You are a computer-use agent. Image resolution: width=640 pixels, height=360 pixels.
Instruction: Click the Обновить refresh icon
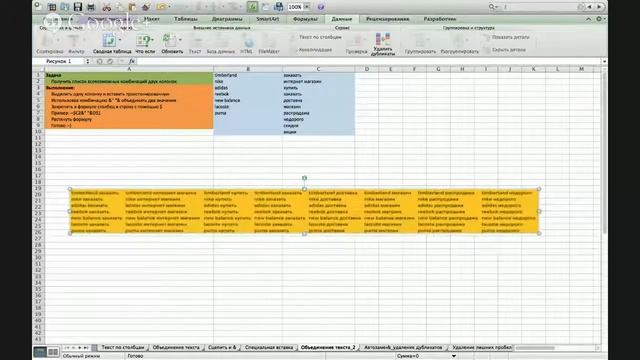tap(169, 40)
